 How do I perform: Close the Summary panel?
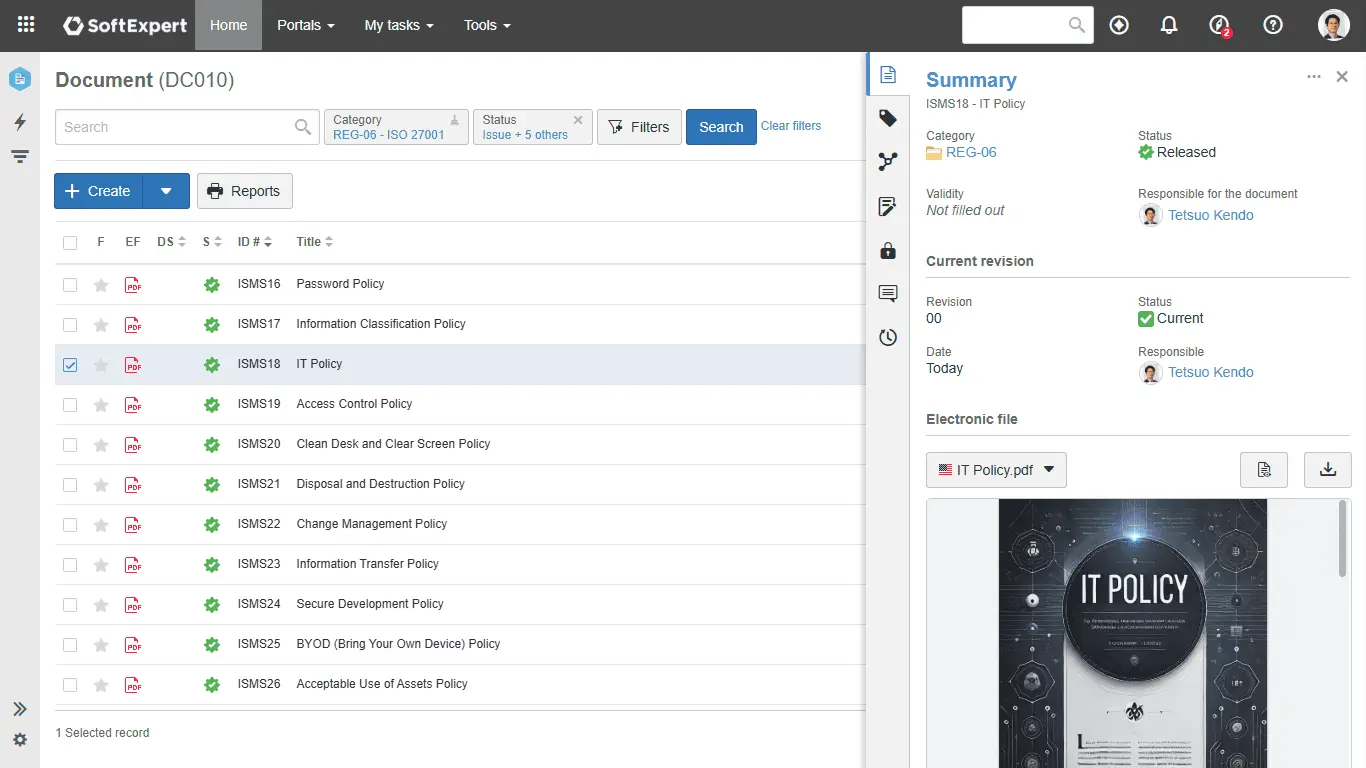coord(1342,77)
